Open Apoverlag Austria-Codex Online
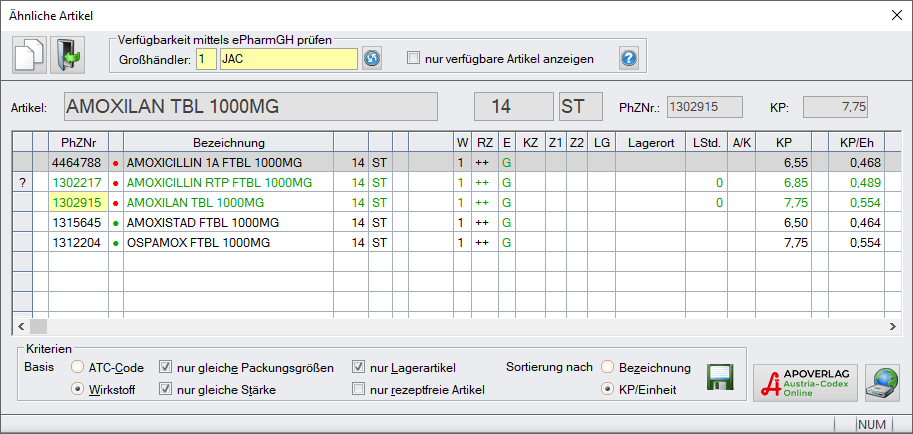The image size is (913, 434). pyautogui.click(x=805, y=383)
